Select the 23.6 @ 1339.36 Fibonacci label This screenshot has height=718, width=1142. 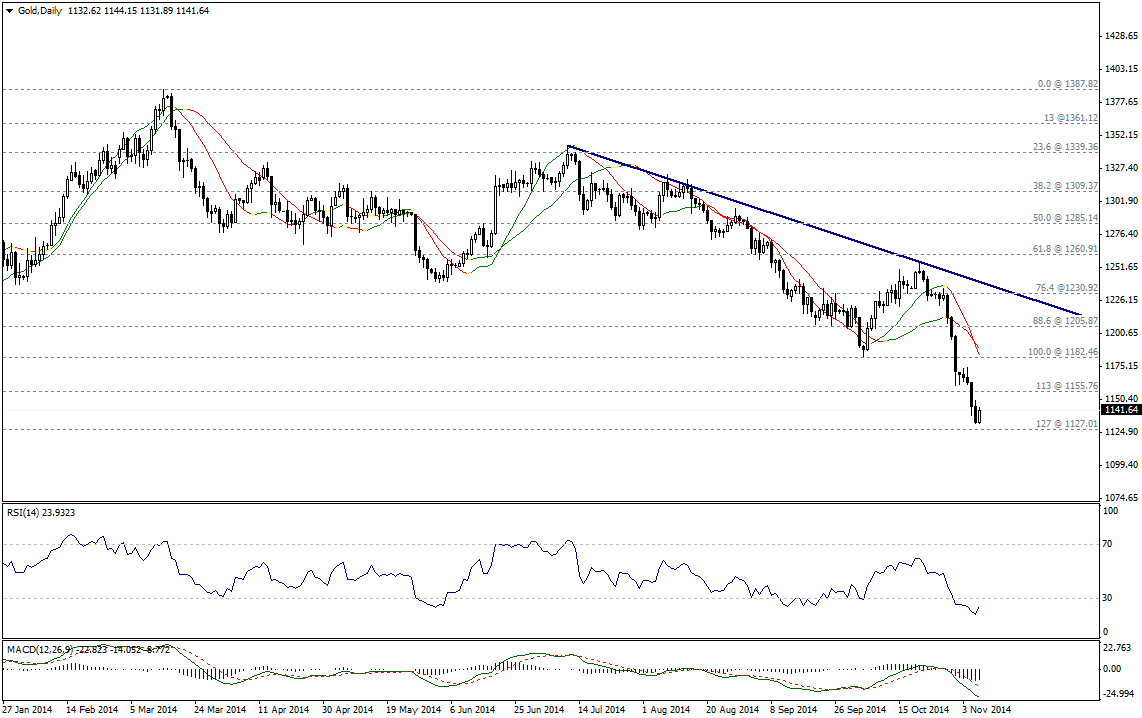tap(1066, 146)
